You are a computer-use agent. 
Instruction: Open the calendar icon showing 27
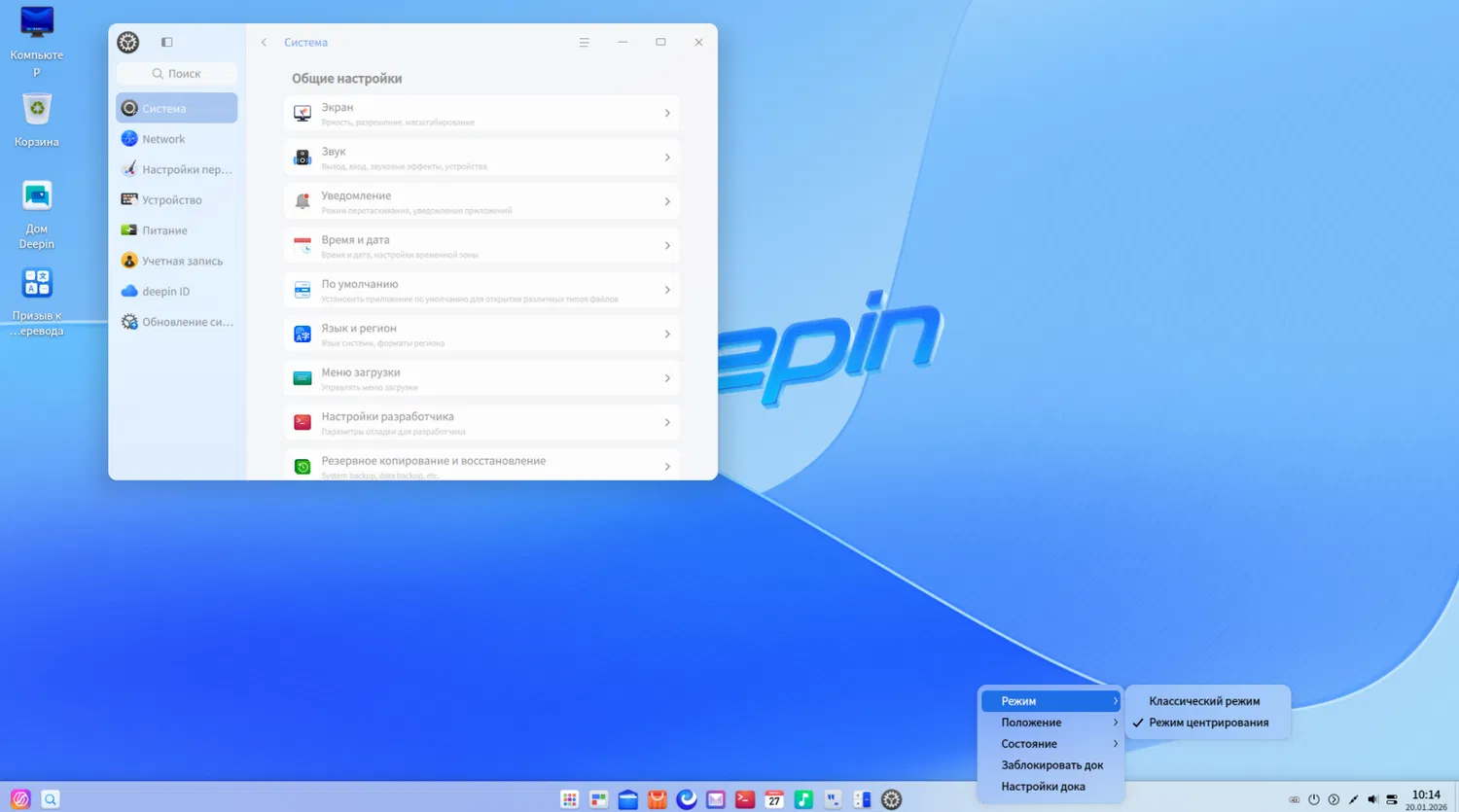tap(774, 799)
